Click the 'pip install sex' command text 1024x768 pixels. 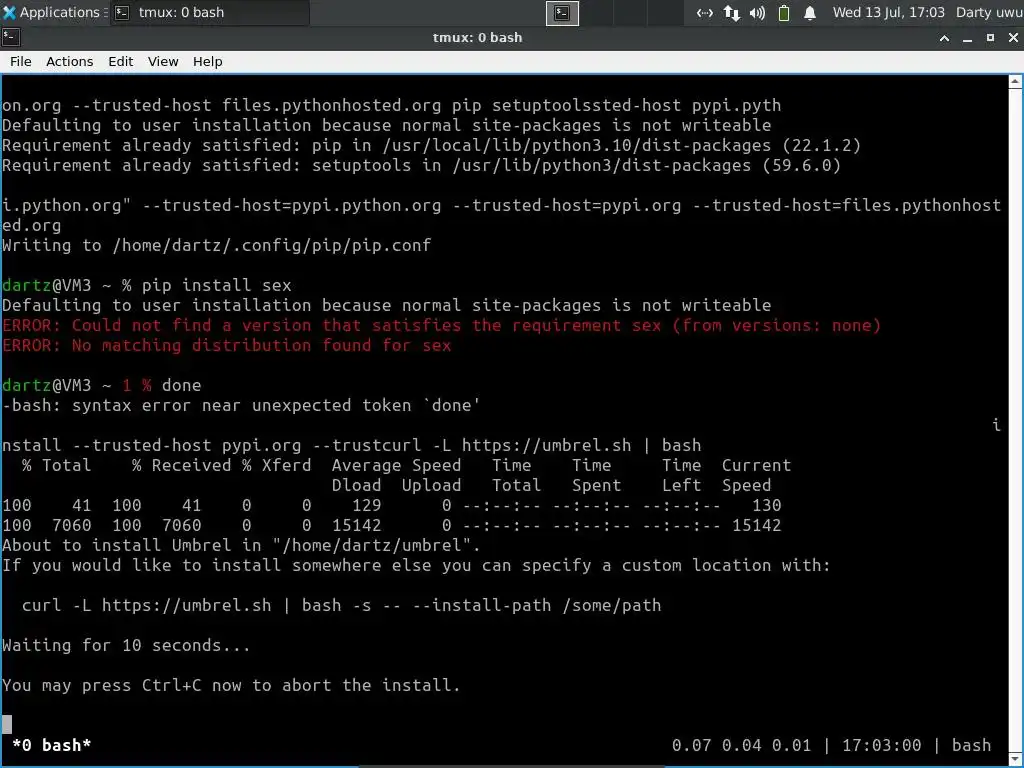(216, 285)
